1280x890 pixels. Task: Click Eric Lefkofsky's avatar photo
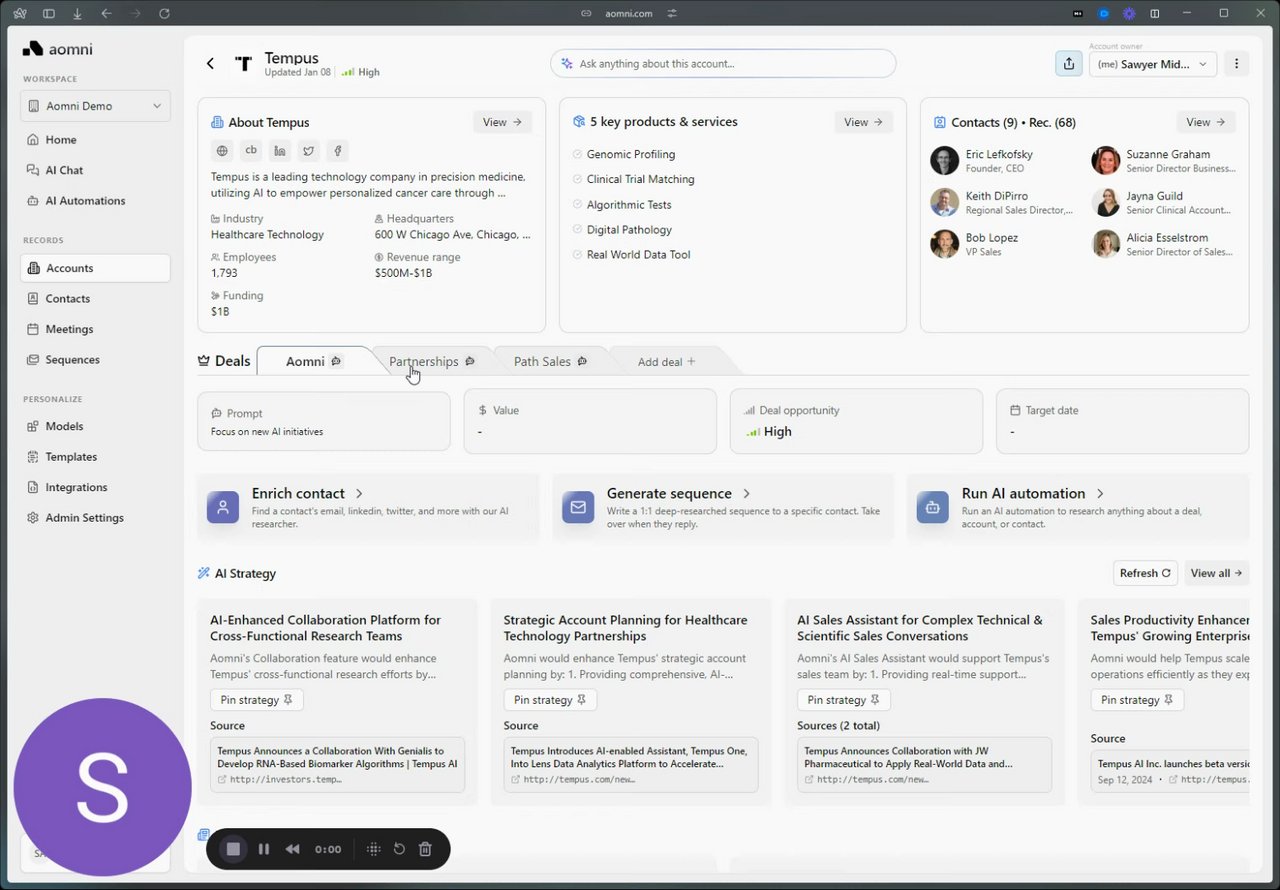point(944,160)
